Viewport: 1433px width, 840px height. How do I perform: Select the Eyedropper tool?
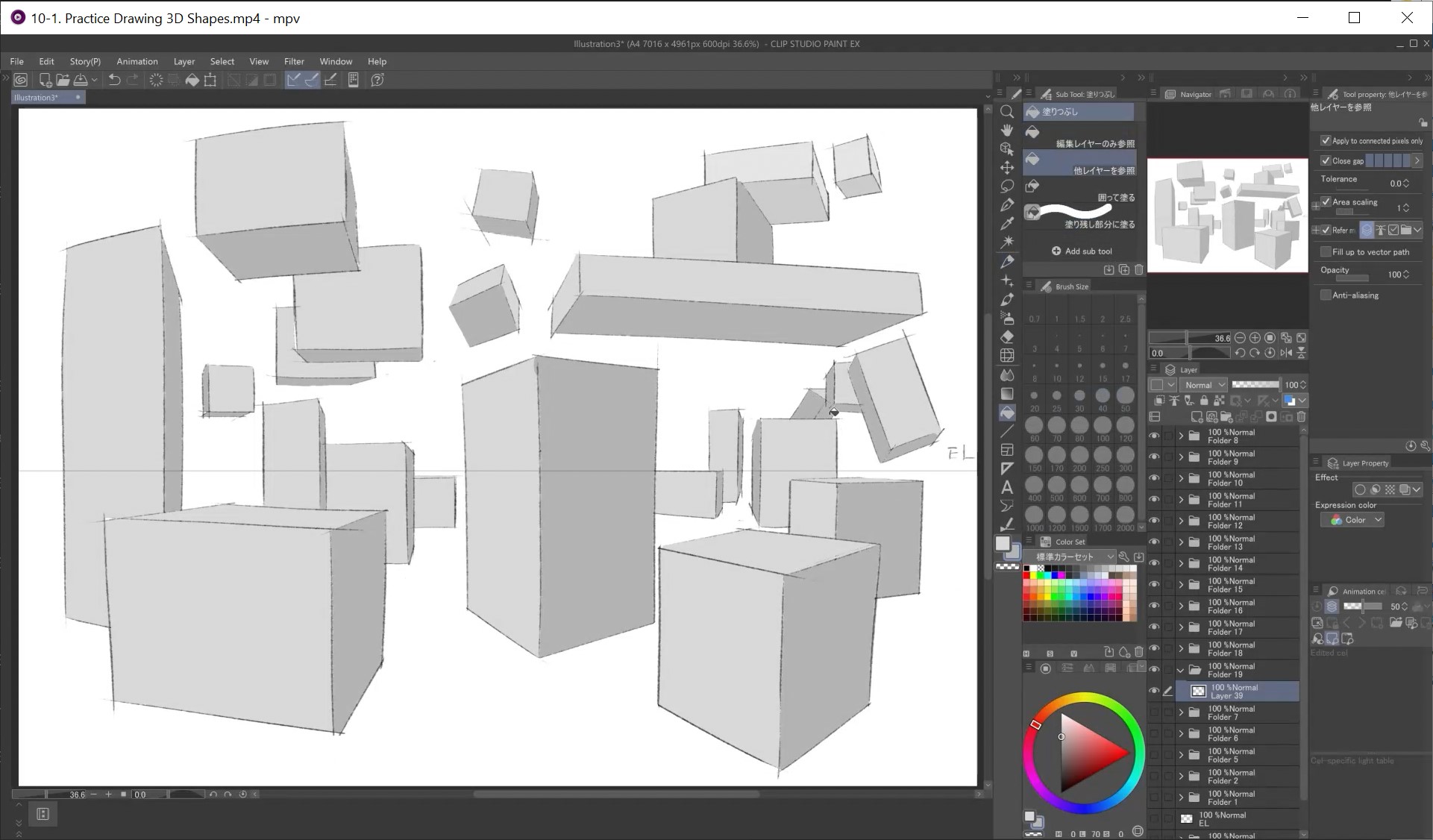click(1007, 224)
